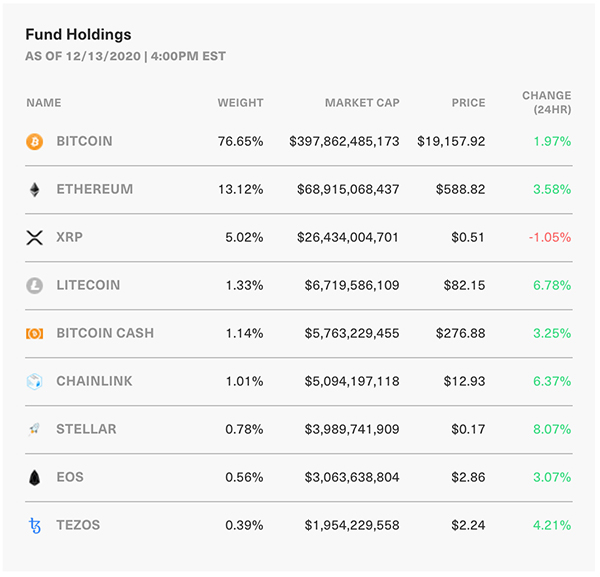The height and width of the screenshot is (577, 600).
Task: Click the MARKET CAP column header
Action: click(362, 103)
